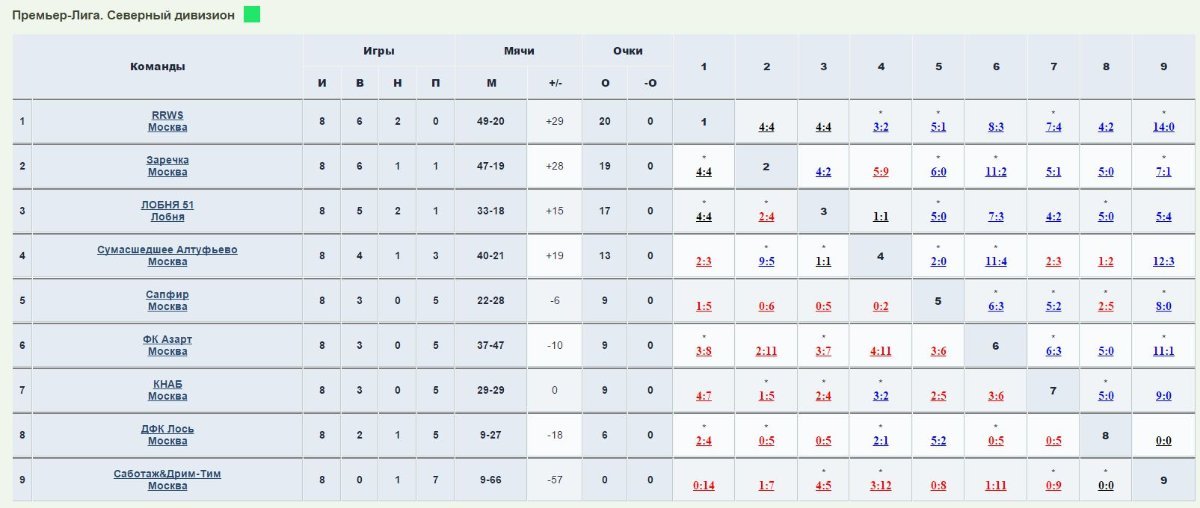Open the 8:0 score in Сапфир row
This screenshot has height=508, width=1200.
(x=1163, y=306)
